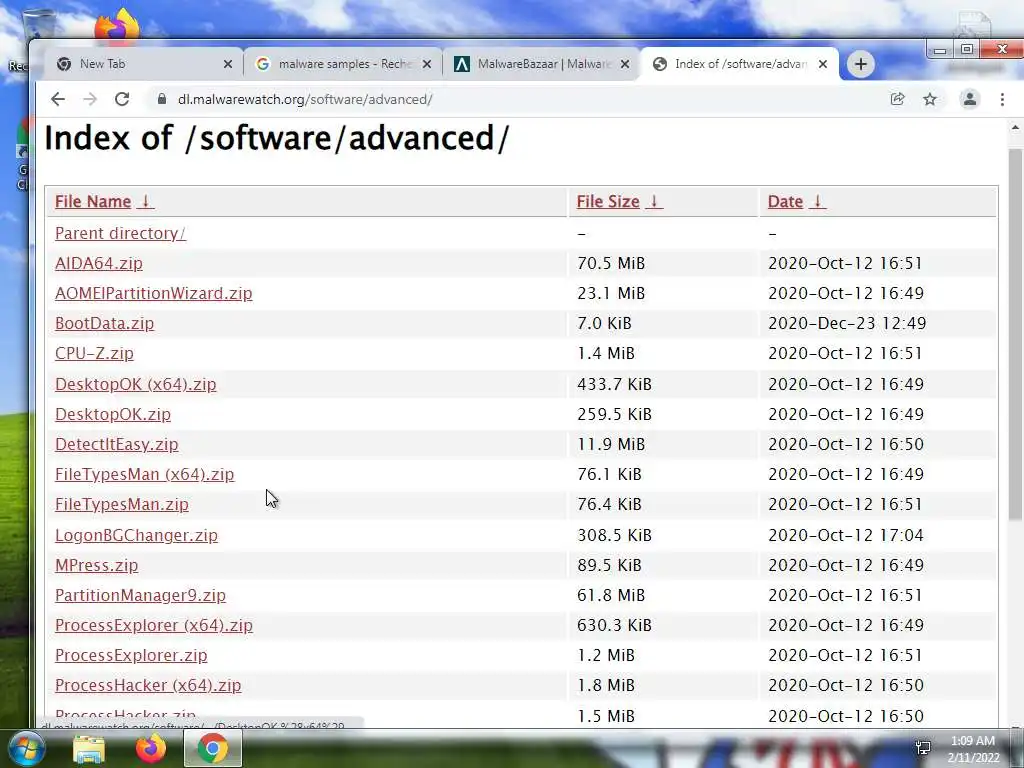The height and width of the screenshot is (768, 1024).
Task: Download AIDA64.zip
Action: pos(99,263)
